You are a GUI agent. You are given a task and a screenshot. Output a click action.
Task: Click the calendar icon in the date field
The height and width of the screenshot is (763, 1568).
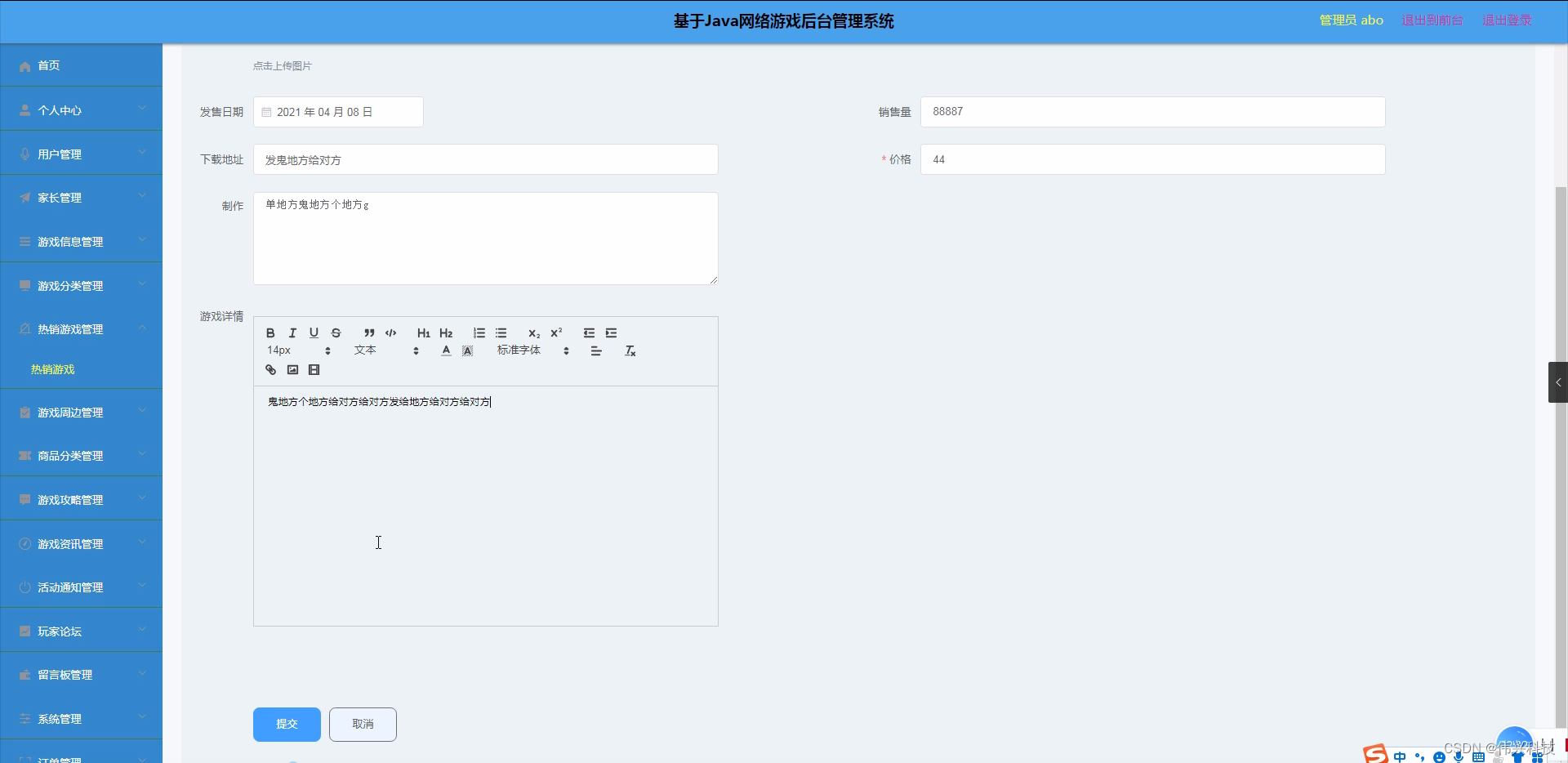(266, 112)
